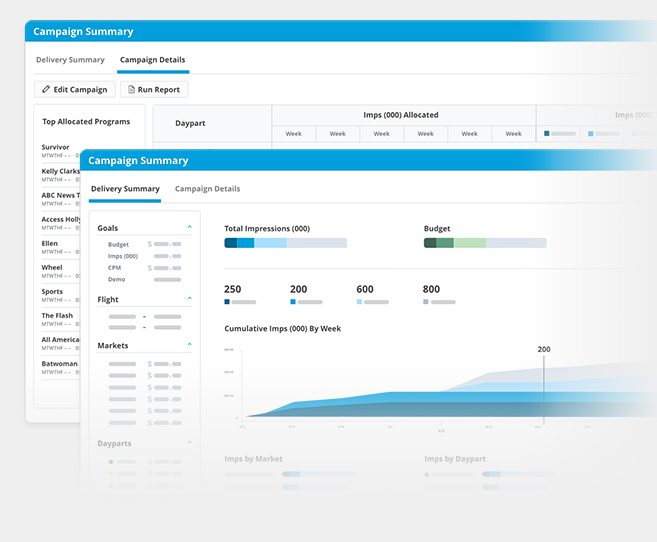The height and width of the screenshot is (542, 657).
Task: Click the CPM goal row
Action: [x=145, y=268]
